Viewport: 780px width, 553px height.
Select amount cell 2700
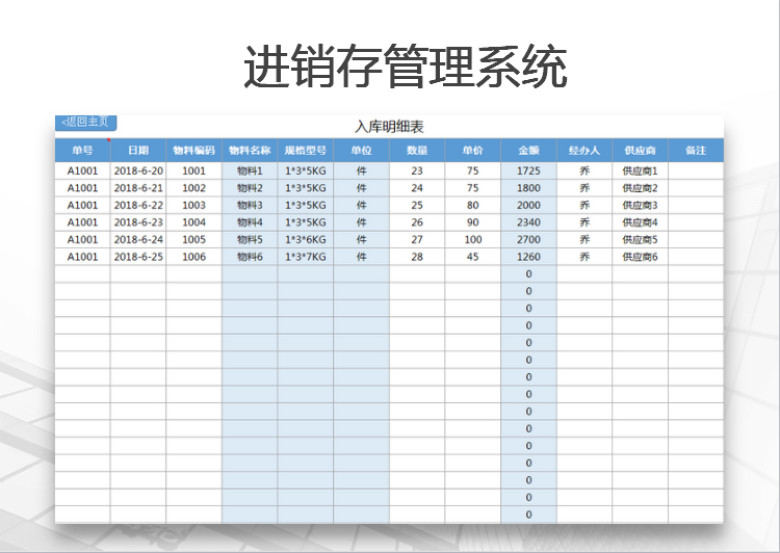[x=529, y=240]
